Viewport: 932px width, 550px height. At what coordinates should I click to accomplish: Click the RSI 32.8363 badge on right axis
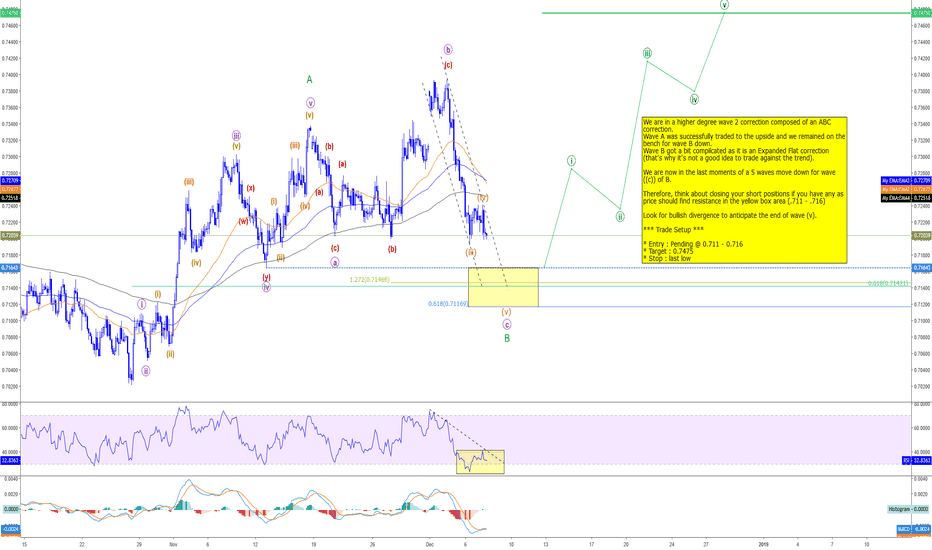[917, 460]
